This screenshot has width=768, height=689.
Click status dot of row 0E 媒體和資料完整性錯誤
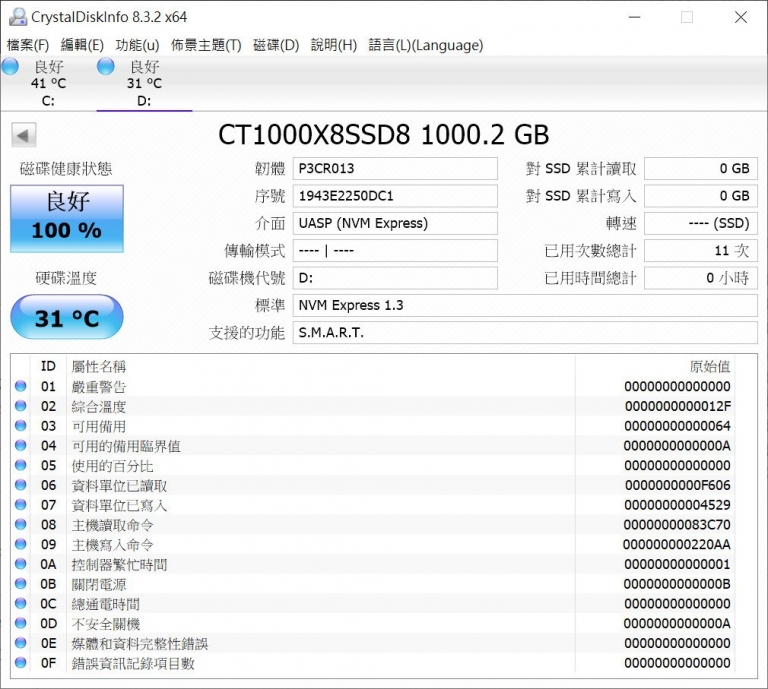click(x=21, y=643)
